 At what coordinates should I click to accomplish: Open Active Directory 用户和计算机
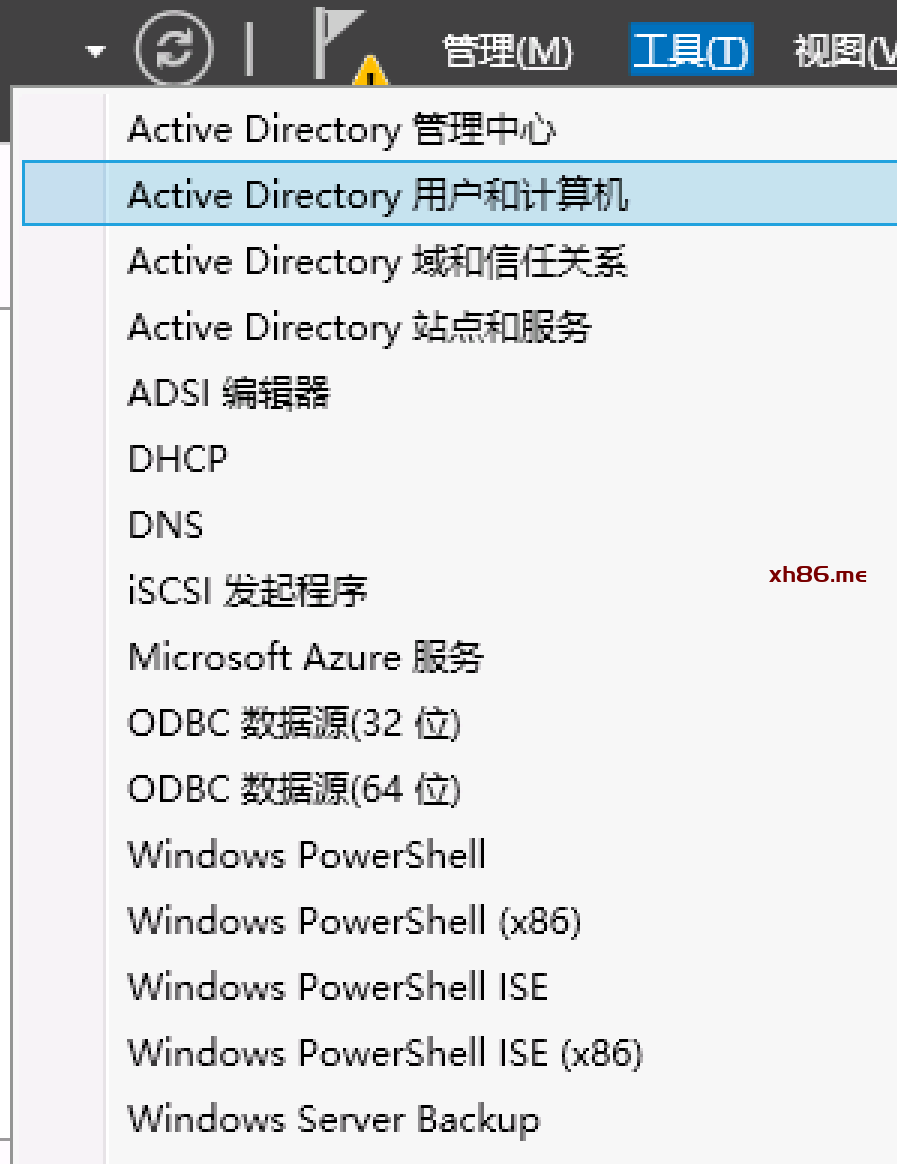pos(378,196)
